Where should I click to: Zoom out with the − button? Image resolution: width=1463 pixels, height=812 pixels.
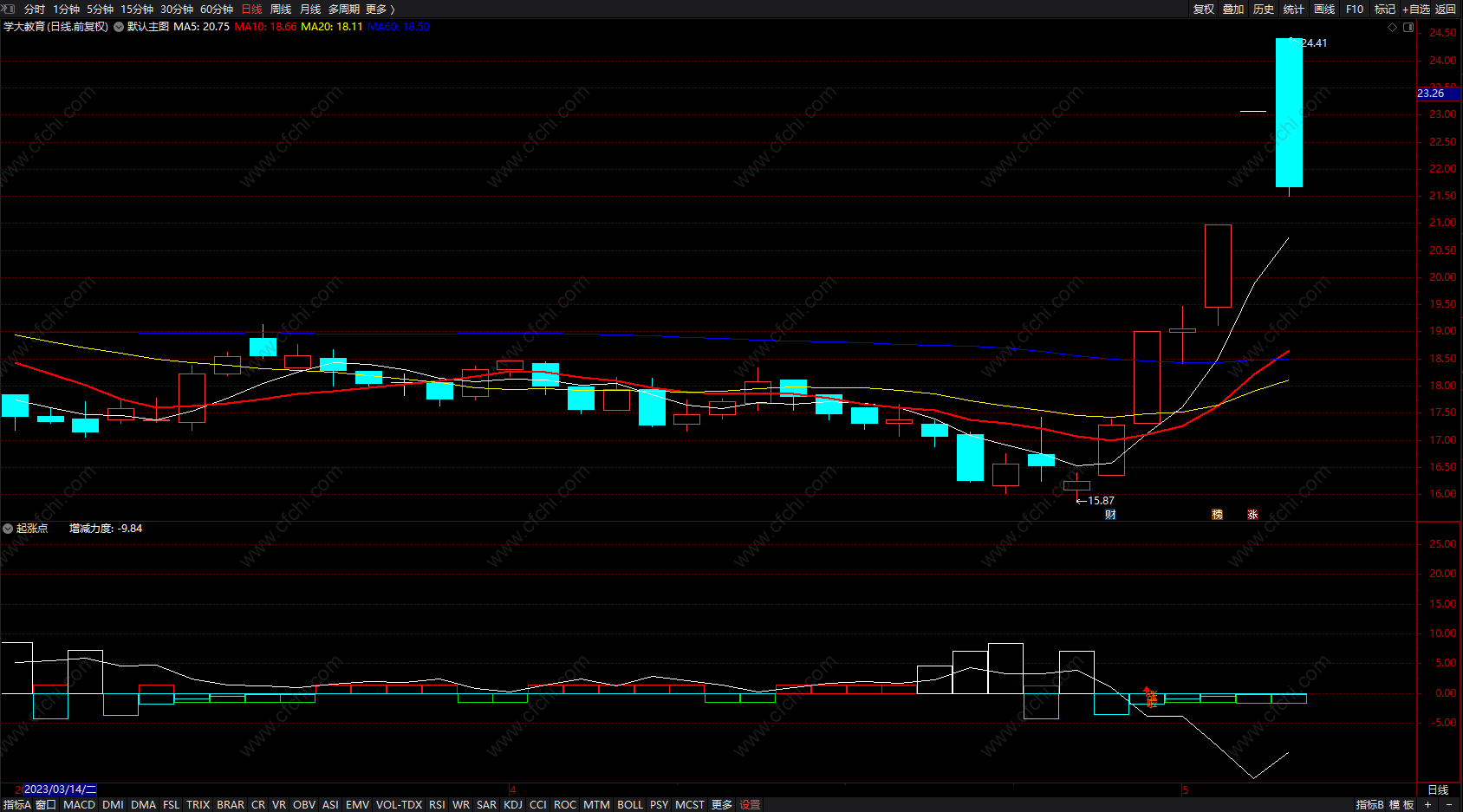(1449, 804)
